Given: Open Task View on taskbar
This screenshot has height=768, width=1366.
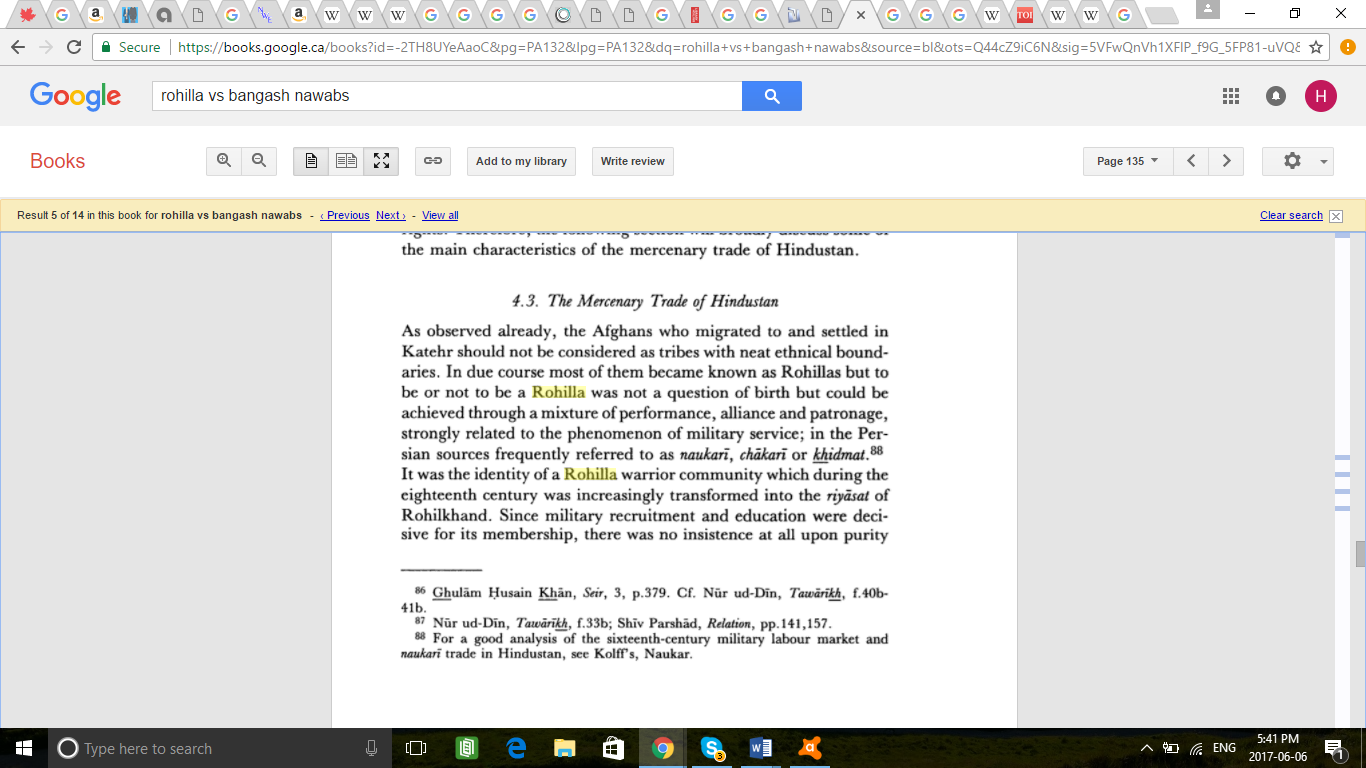Looking at the screenshot, I should (x=416, y=748).
